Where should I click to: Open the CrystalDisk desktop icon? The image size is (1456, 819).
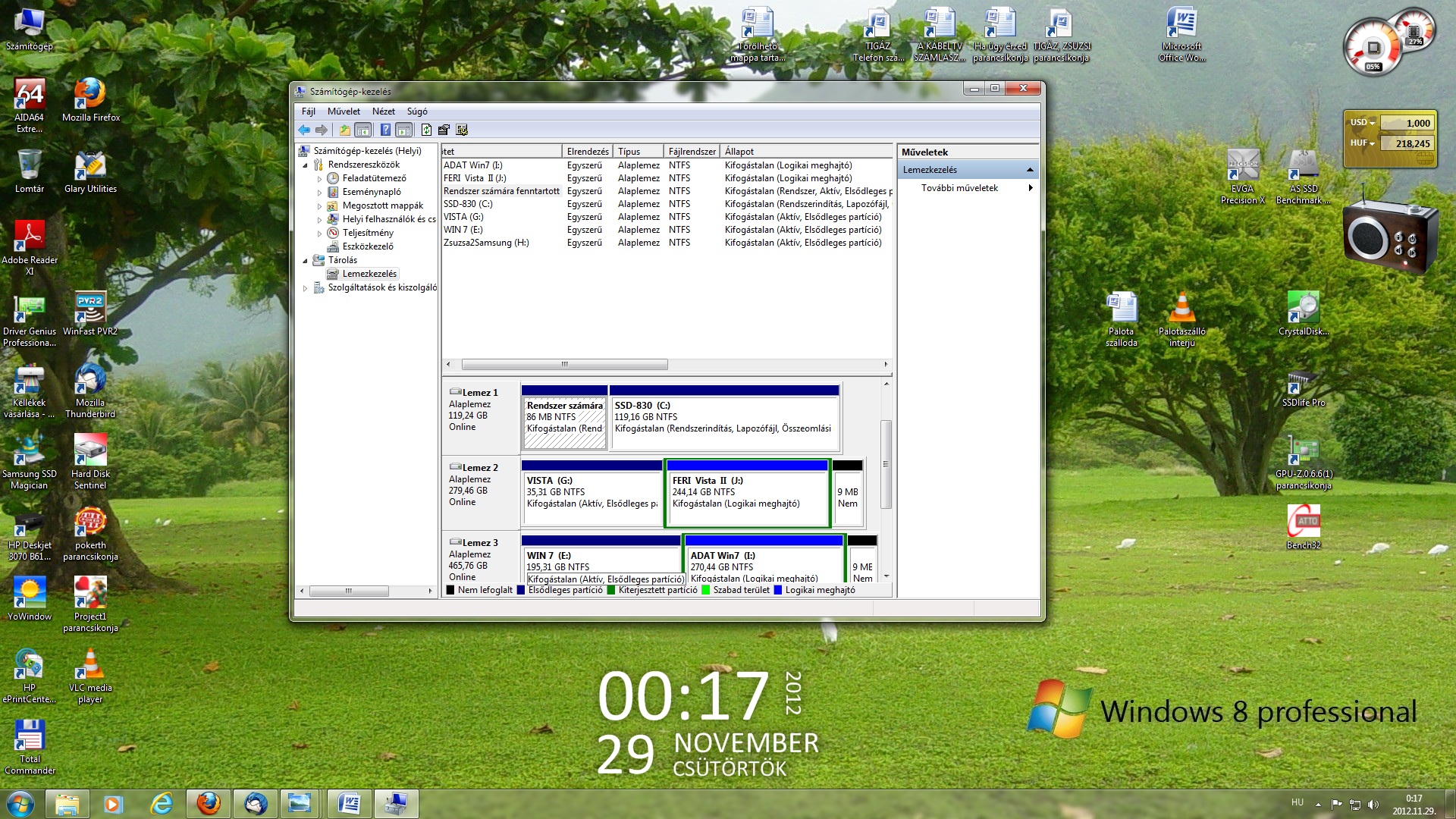click(1304, 314)
